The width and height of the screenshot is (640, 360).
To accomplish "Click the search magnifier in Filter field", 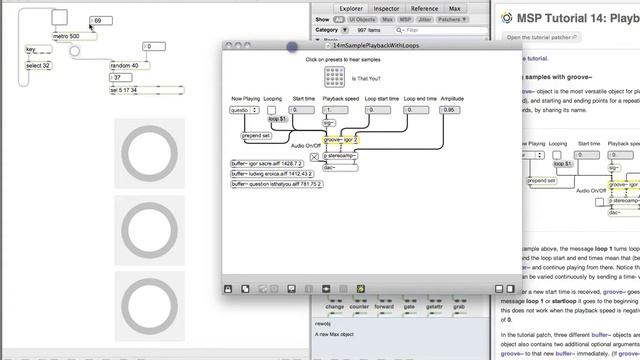I will point(399,30).
